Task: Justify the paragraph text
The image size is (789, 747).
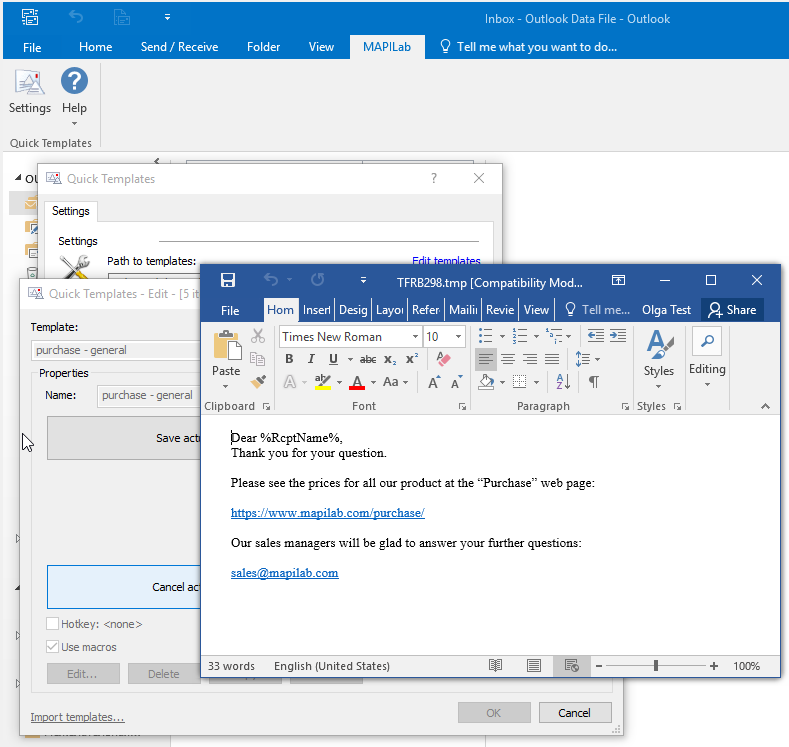Action: tap(552, 359)
